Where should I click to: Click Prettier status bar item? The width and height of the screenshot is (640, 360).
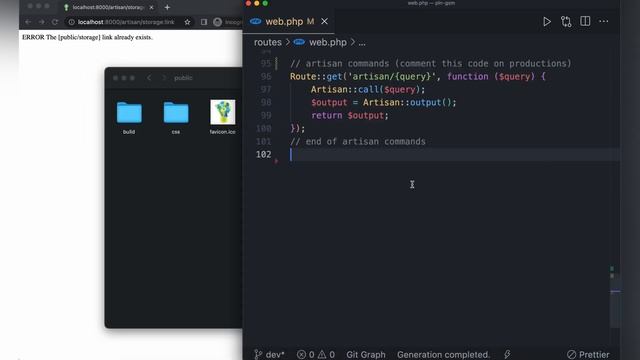588,354
